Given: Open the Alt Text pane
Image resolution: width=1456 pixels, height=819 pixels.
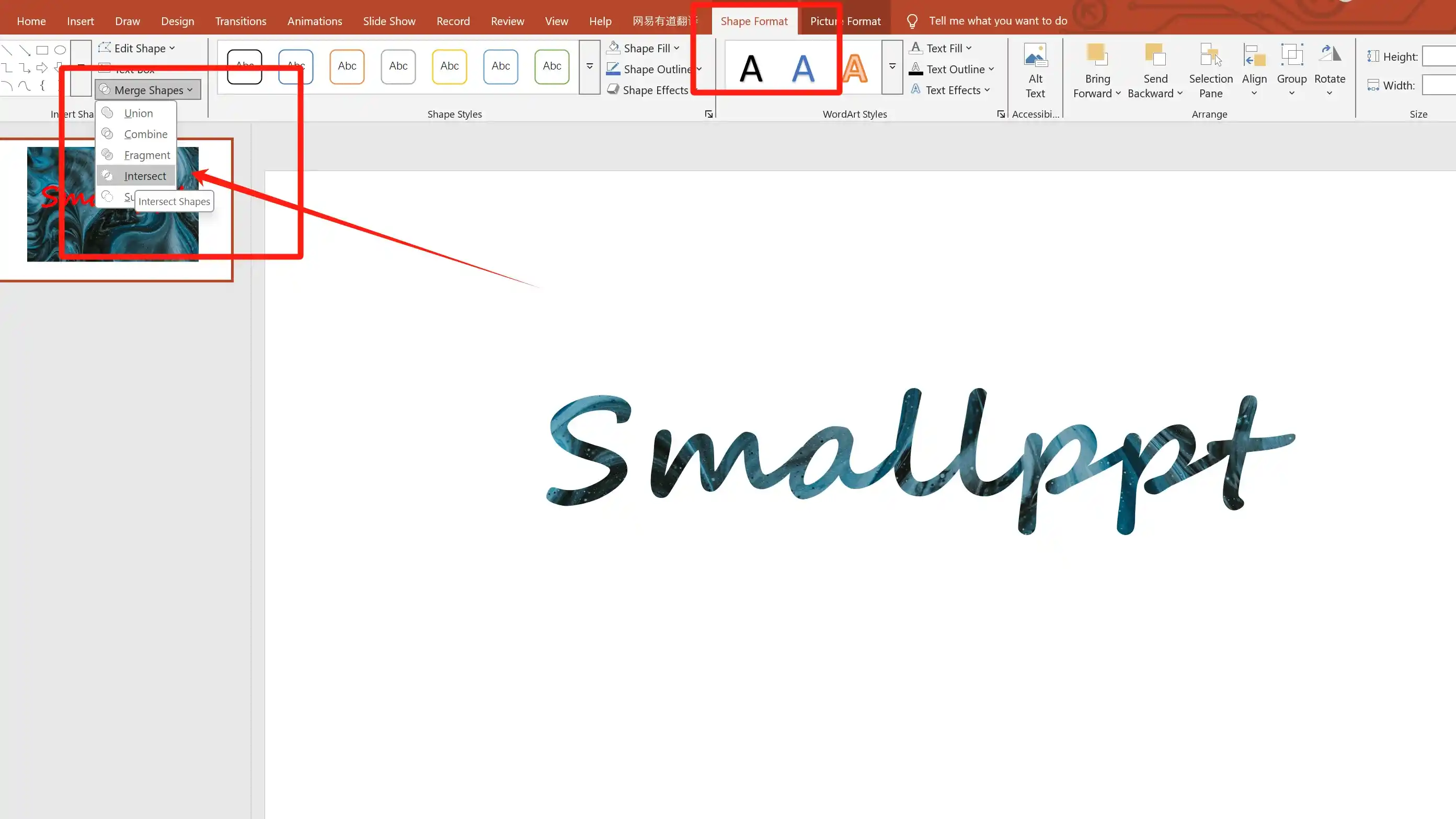Looking at the screenshot, I should 1035,70.
